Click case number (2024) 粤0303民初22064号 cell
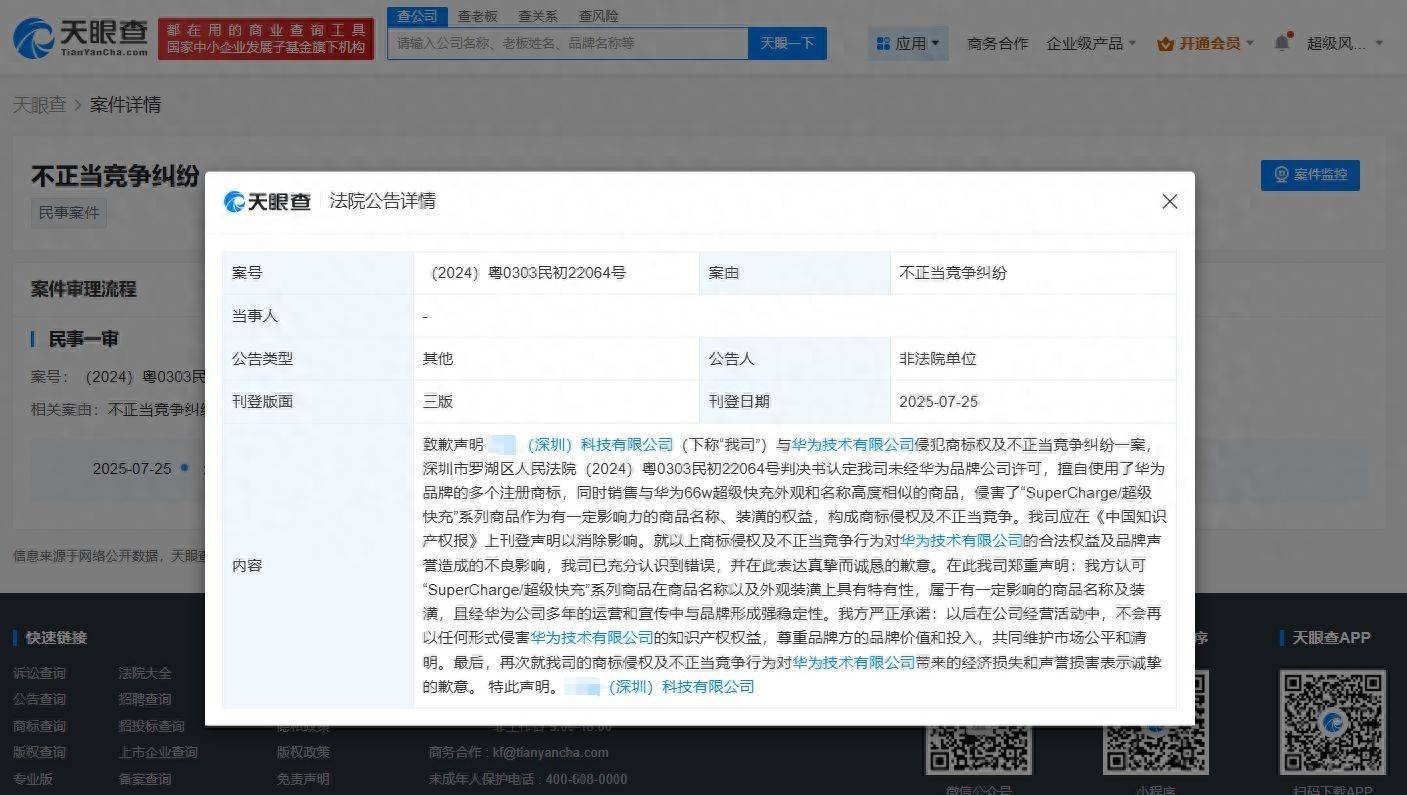The width and height of the screenshot is (1407, 795). [556, 273]
